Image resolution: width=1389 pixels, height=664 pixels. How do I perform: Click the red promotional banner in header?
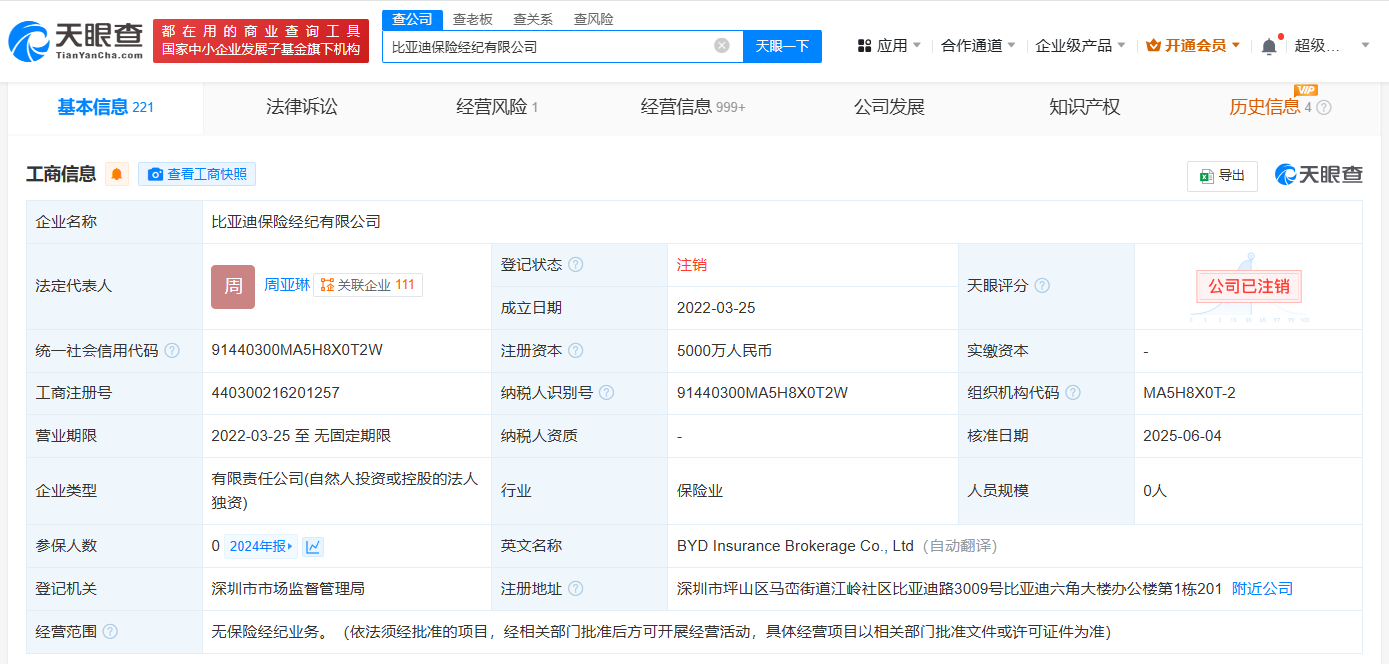[x=261, y=41]
